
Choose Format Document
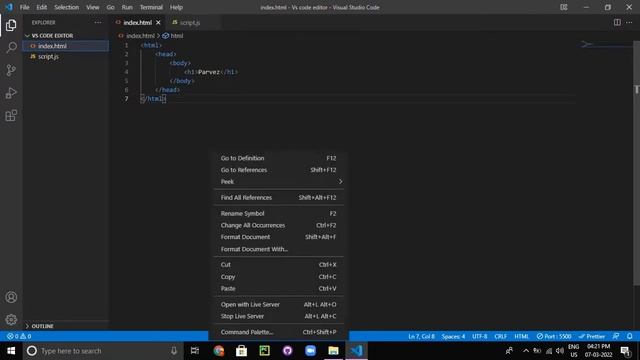278,237
